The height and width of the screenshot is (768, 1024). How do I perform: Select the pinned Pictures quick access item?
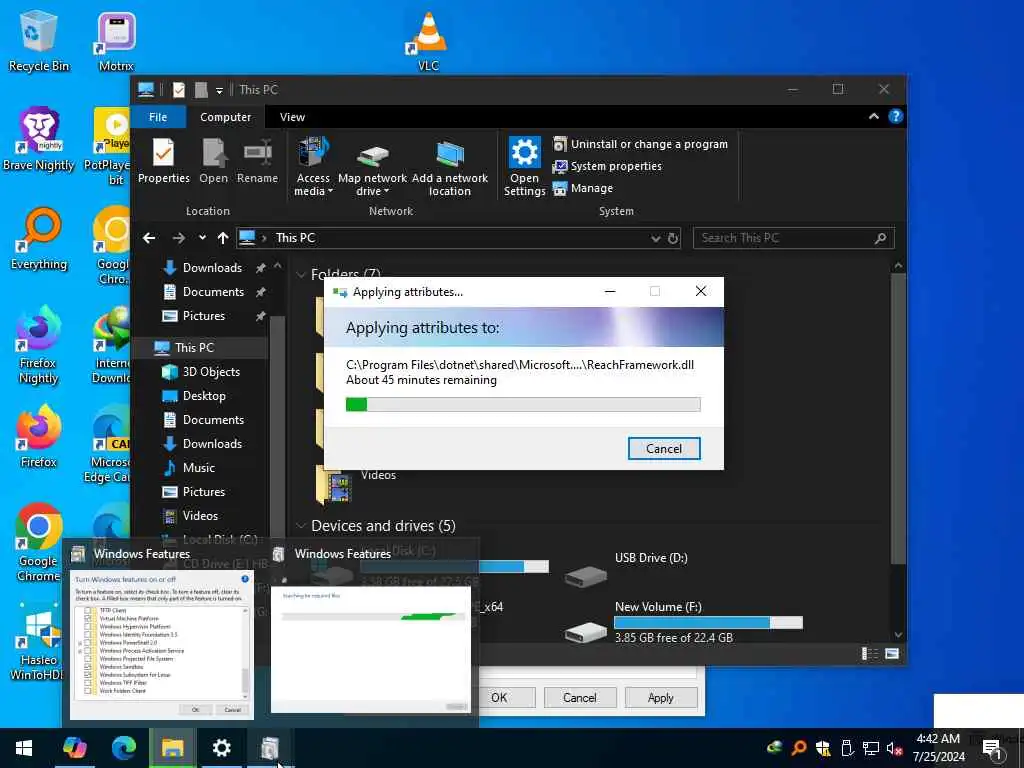point(204,316)
